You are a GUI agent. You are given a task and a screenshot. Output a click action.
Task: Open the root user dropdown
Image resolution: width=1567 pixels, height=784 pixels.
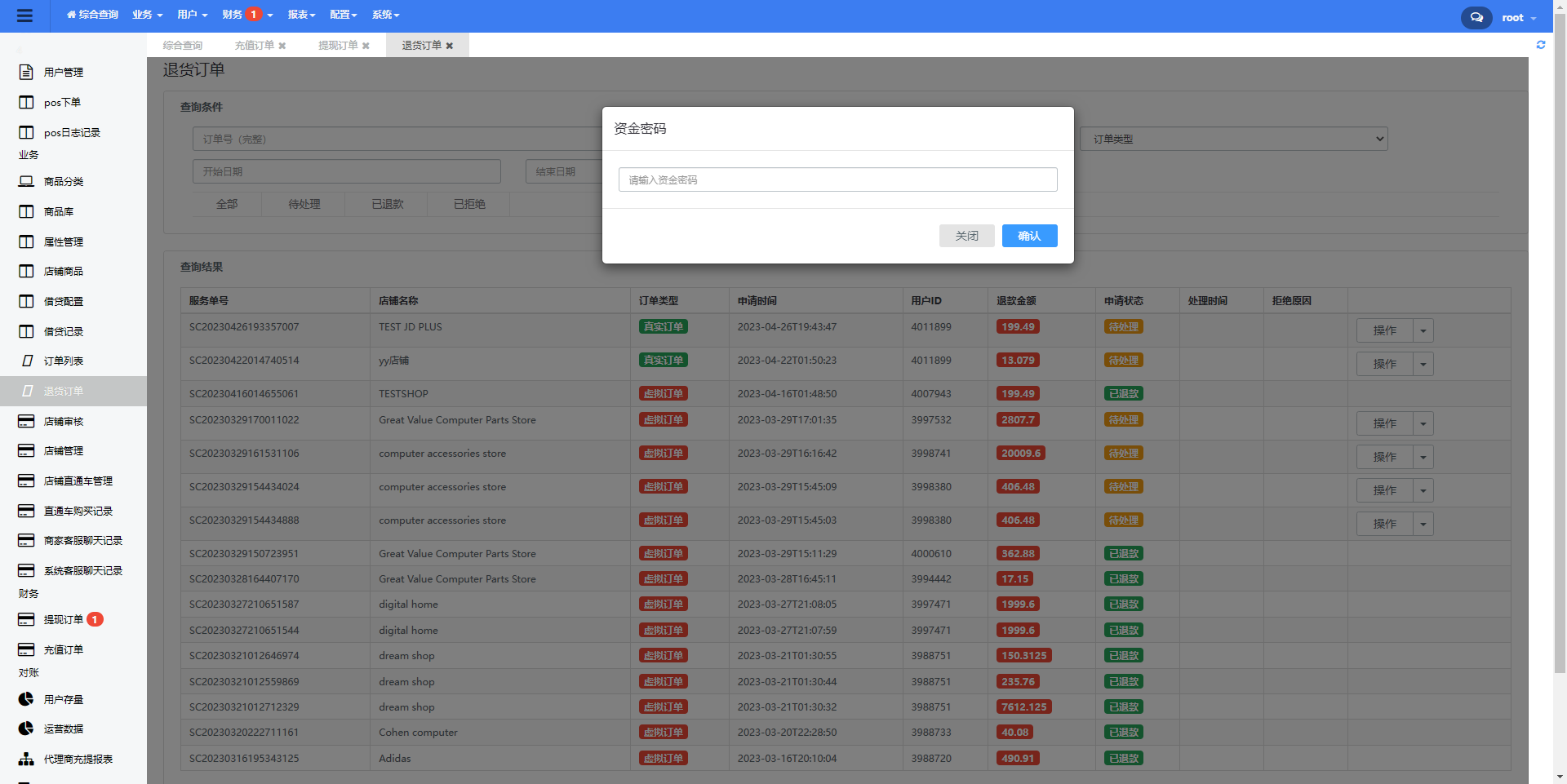(x=1519, y=17)
